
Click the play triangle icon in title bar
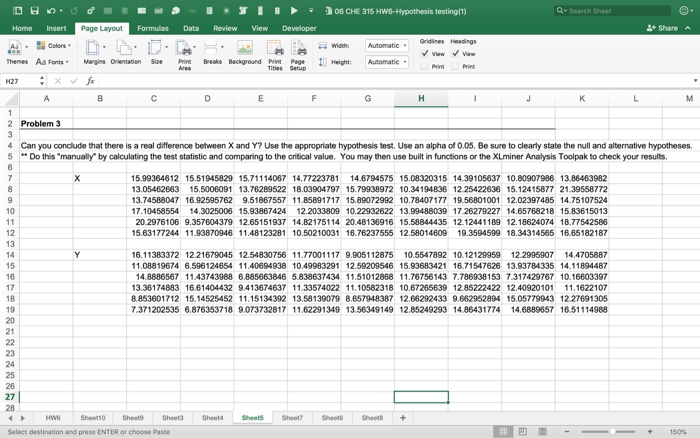tap(294, 11)
